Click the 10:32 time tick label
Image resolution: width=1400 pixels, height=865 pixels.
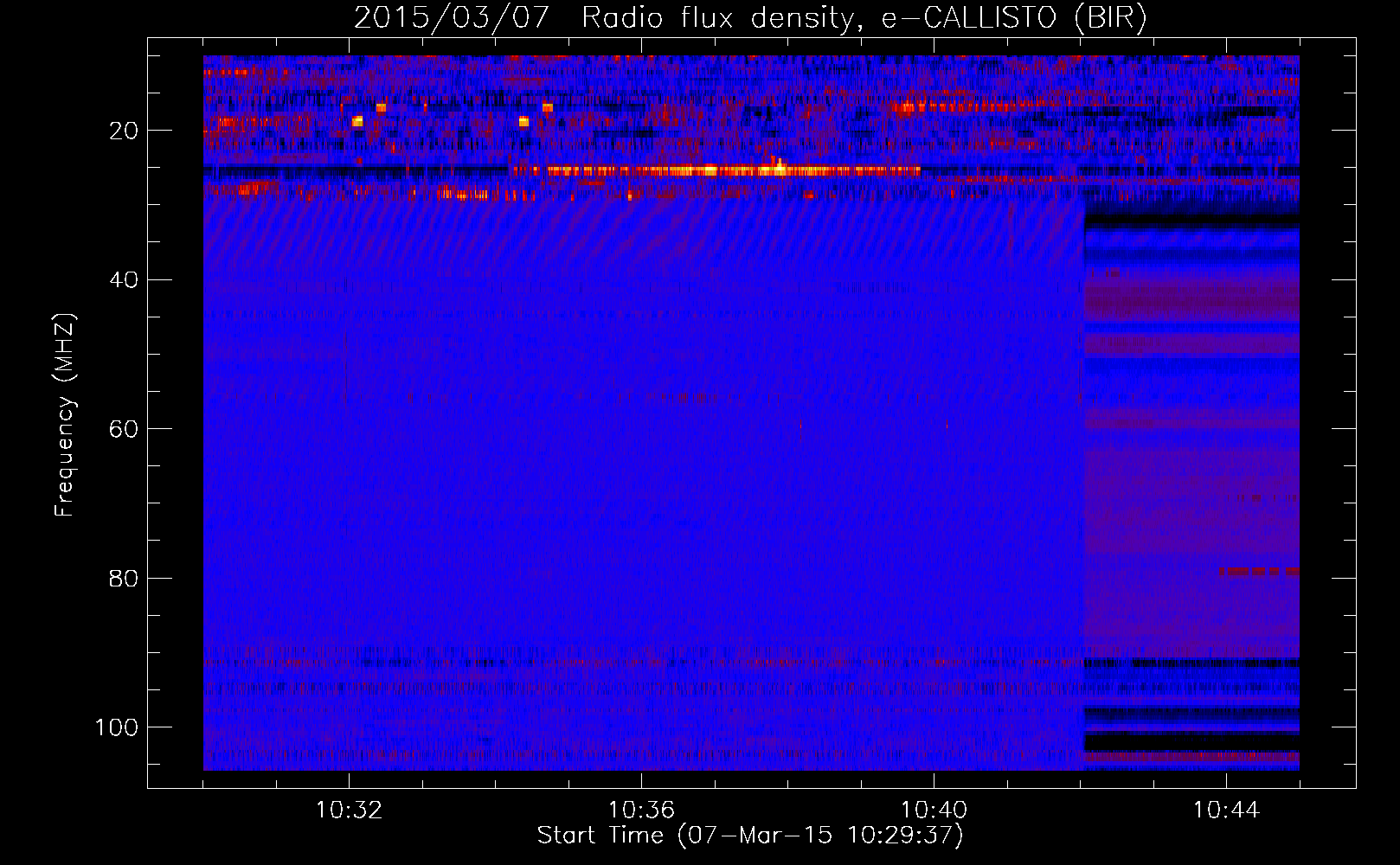(349, 811)
